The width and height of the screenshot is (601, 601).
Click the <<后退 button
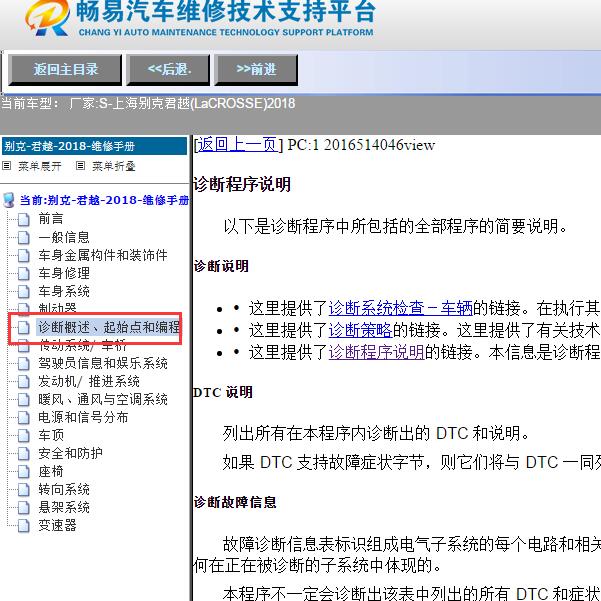pos(168,69)
